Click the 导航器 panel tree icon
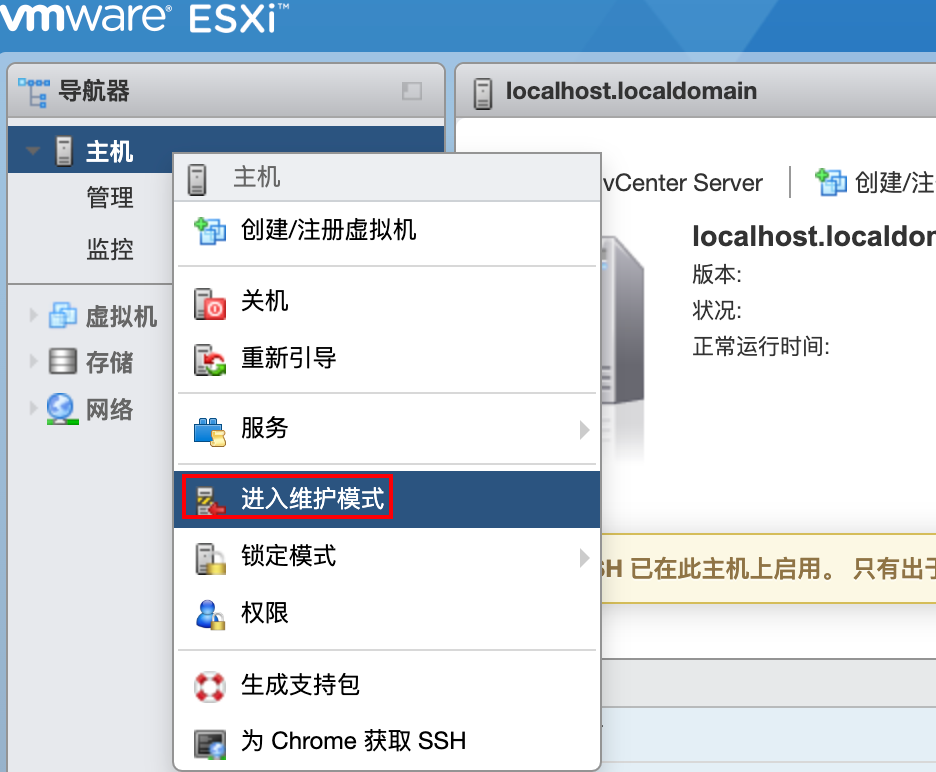The width and height of the screenshot is (936, 772). coord(31,91)
